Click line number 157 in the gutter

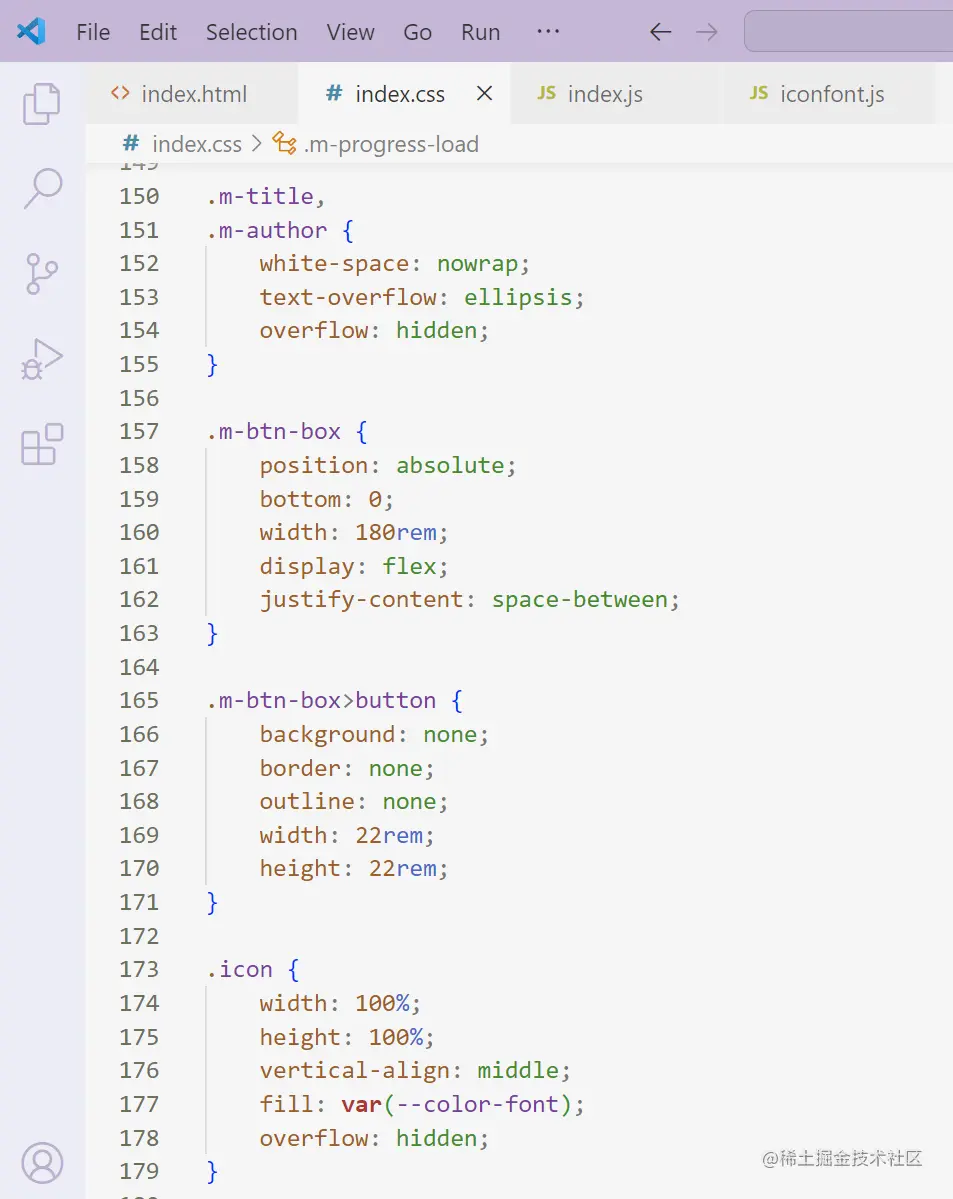pyautogui.click(x=139, y=431)
